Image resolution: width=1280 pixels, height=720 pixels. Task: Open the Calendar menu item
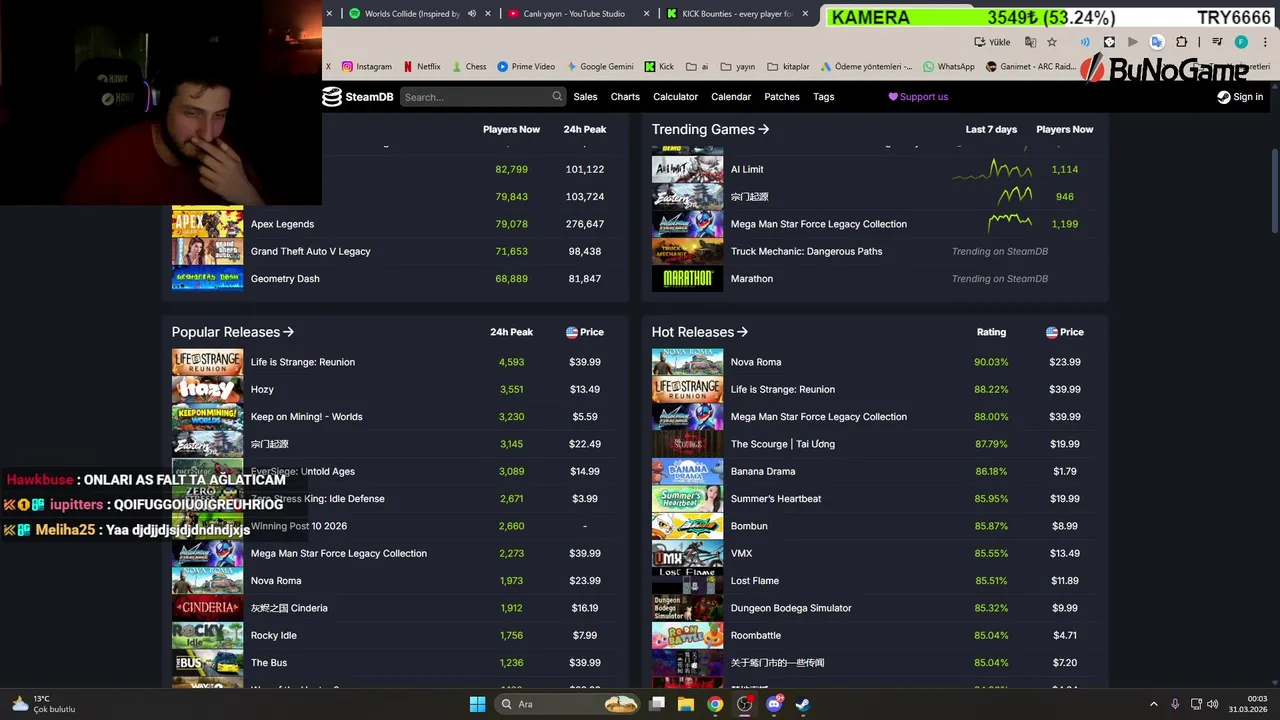pos(731,97)
